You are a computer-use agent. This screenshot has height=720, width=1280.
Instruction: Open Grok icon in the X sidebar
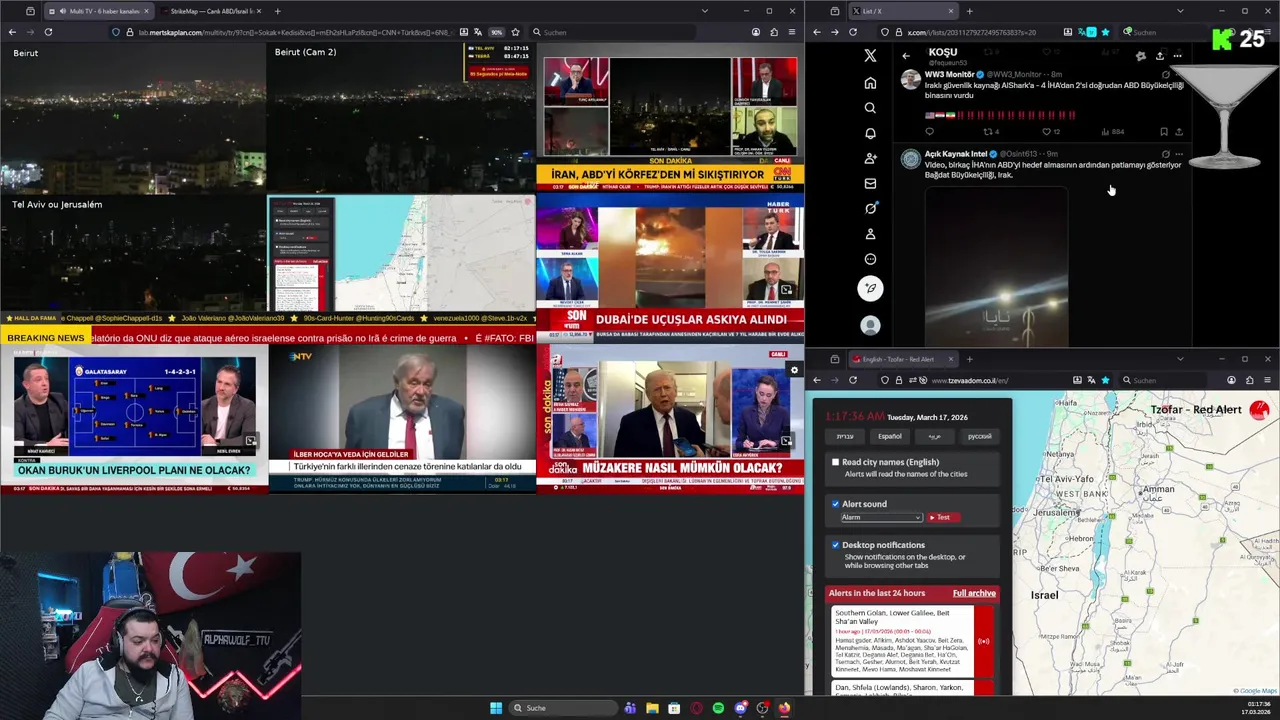pos(870,208)
